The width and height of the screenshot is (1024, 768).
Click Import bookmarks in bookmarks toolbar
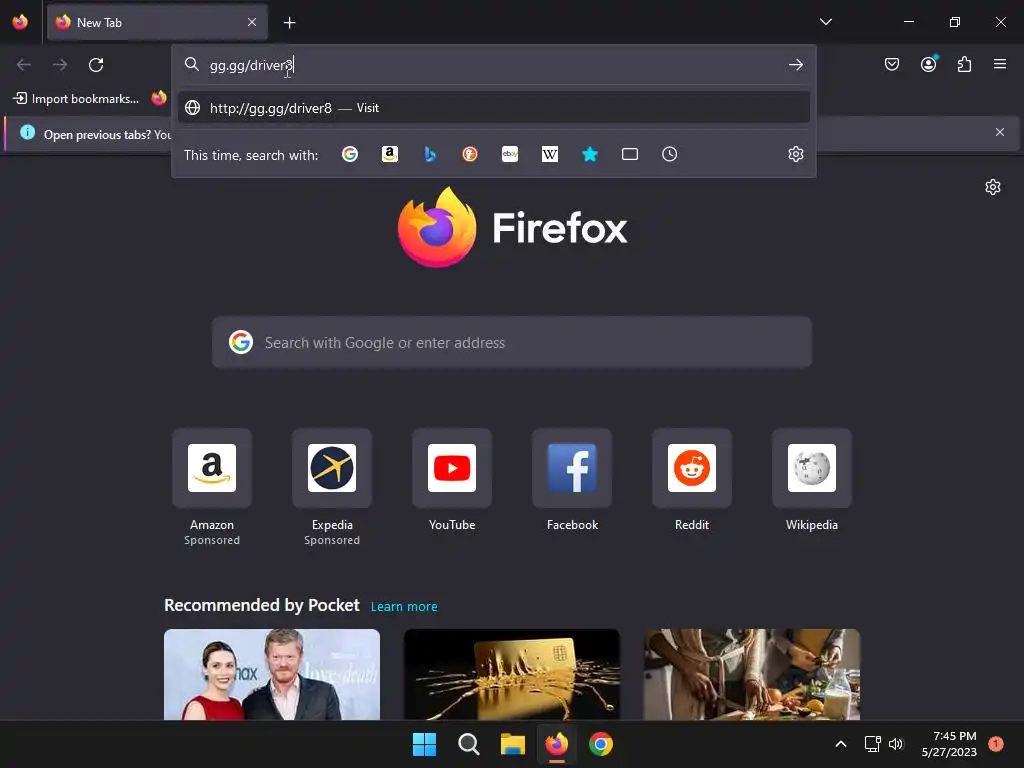[76, 99]
